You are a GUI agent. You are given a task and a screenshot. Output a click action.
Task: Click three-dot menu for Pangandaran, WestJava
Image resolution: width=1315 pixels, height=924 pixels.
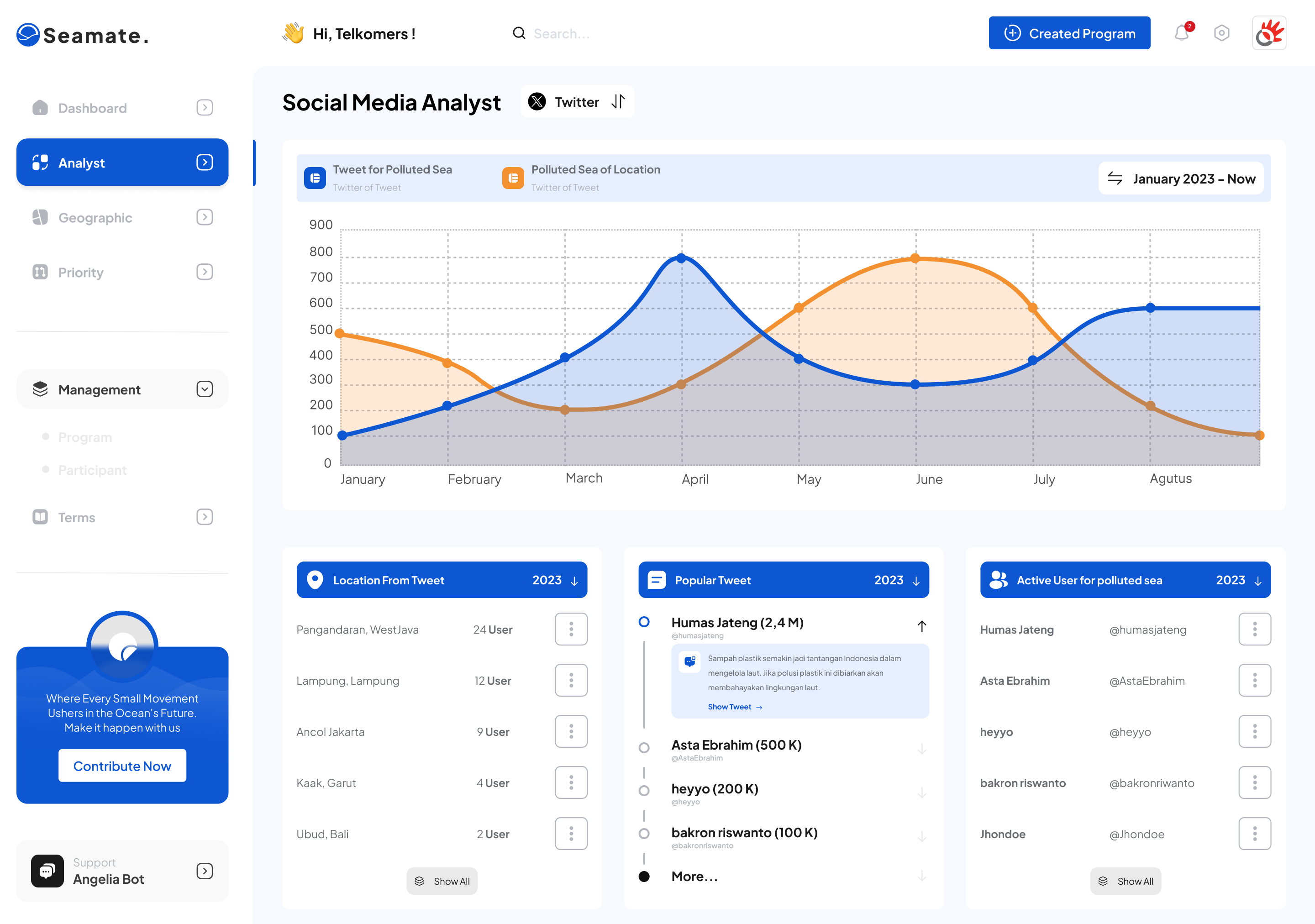point(570,629)
